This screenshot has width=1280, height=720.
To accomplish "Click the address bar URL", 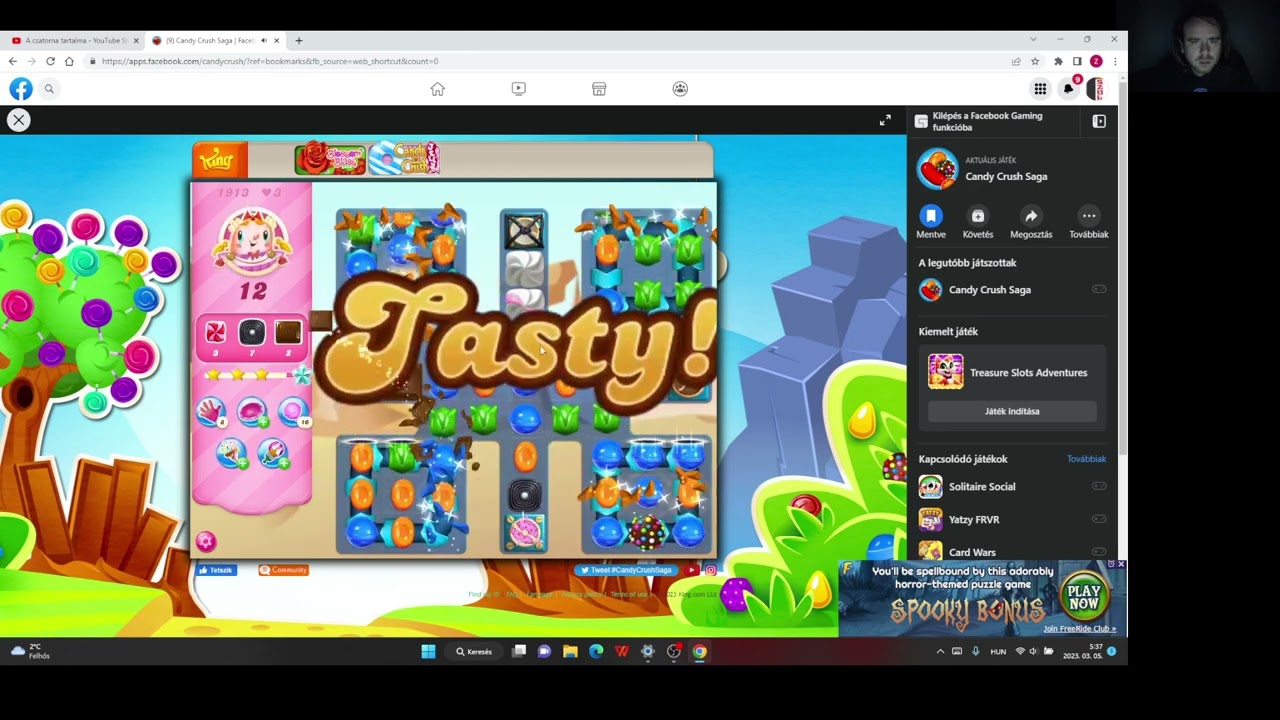I will 270,61.
